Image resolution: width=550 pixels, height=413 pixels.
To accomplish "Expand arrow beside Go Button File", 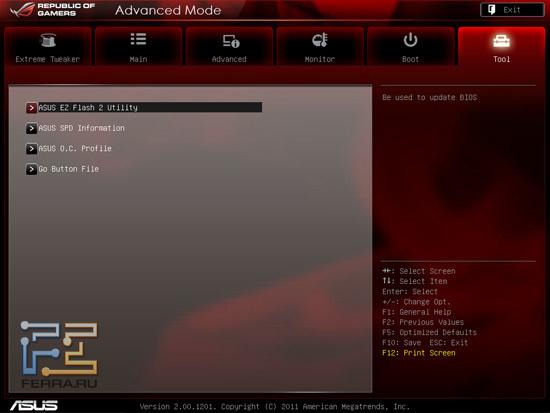I will (31, 169).
